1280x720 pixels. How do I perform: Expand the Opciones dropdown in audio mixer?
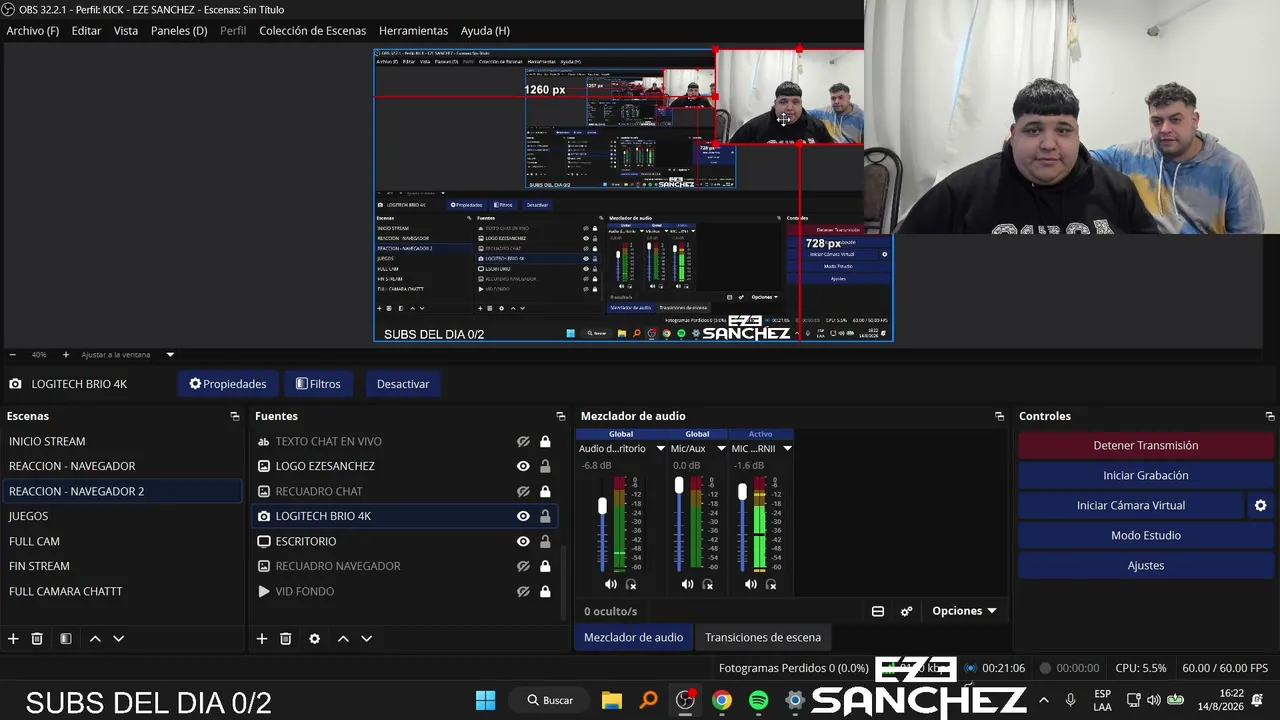[964, 611]
